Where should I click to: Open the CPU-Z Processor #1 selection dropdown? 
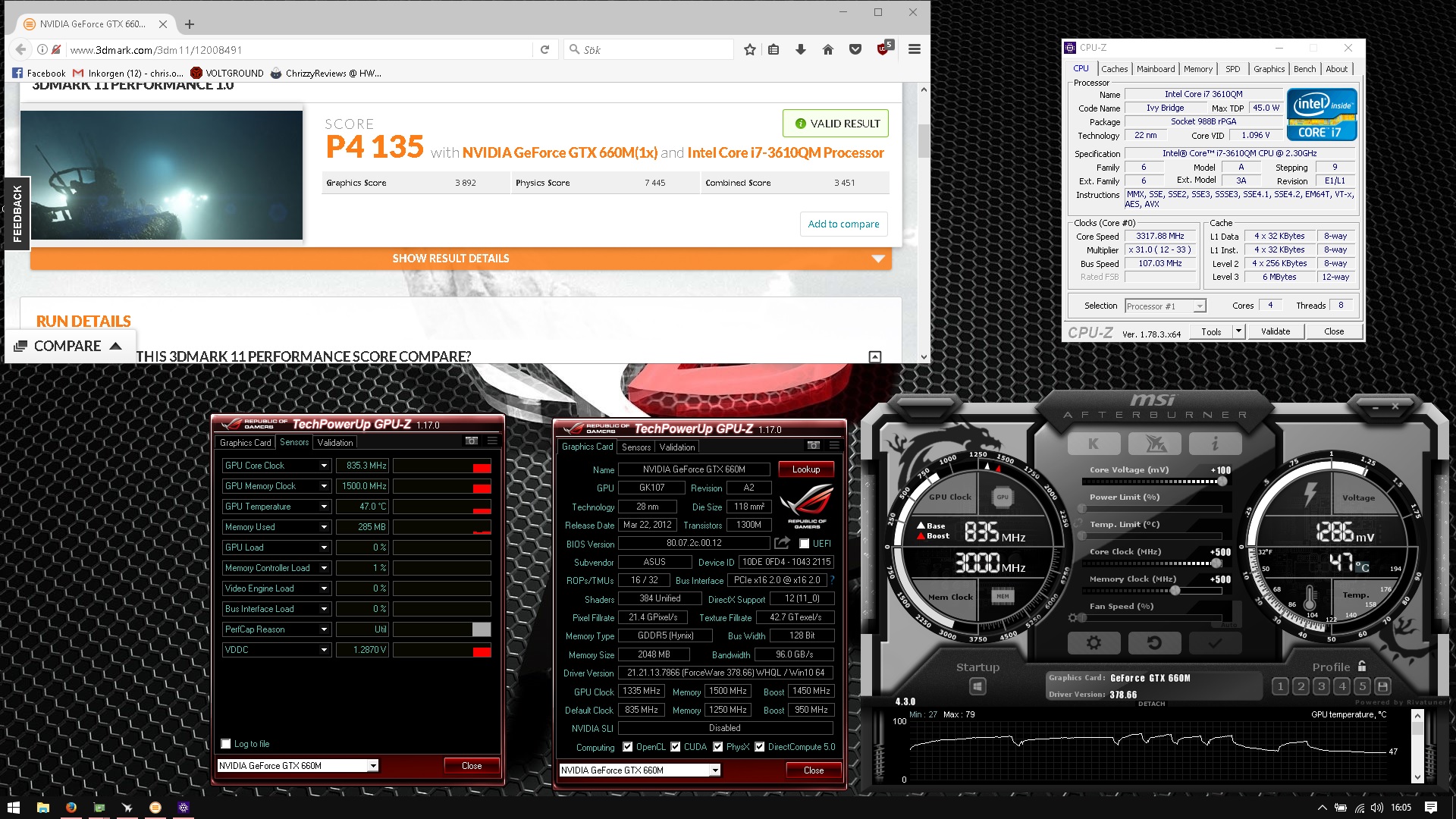click(x=1199, y=306)
